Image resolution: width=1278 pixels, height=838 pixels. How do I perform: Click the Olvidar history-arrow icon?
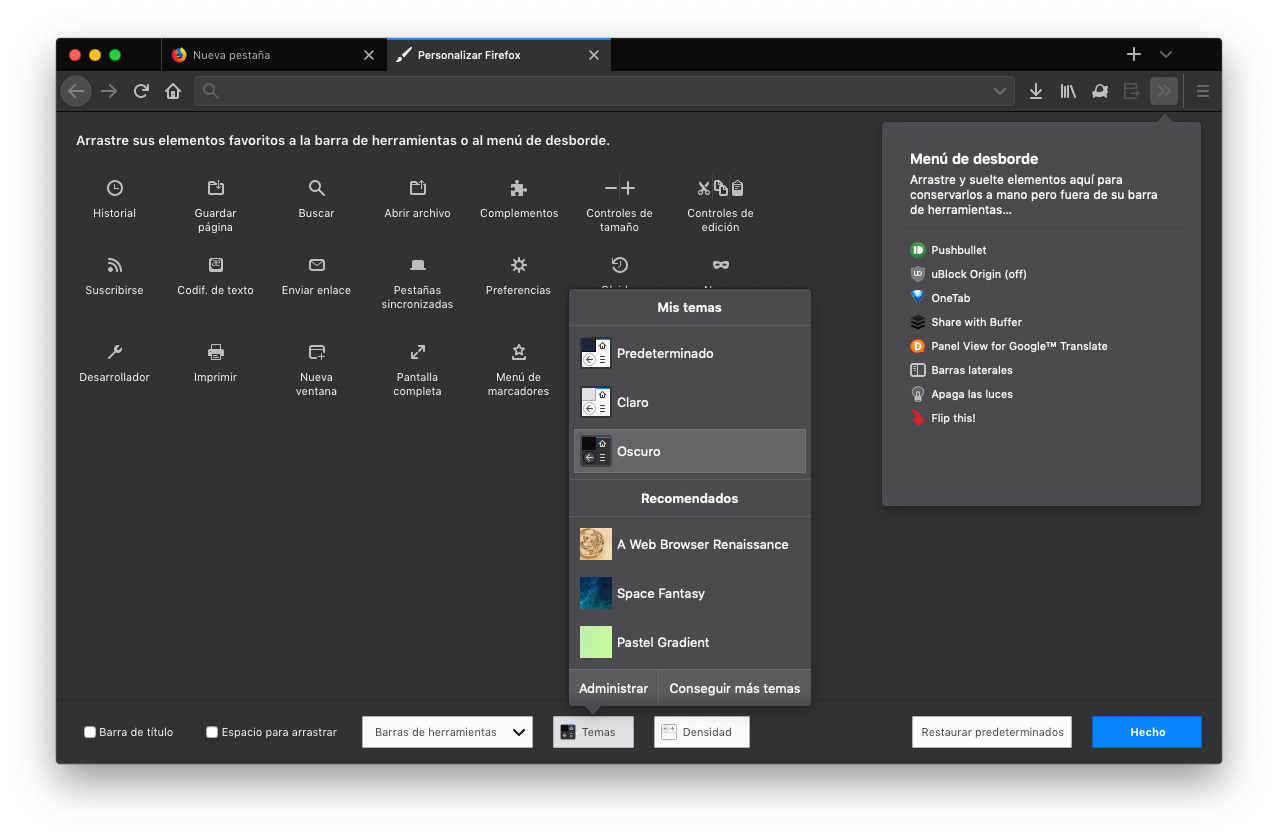coord(620,265)
